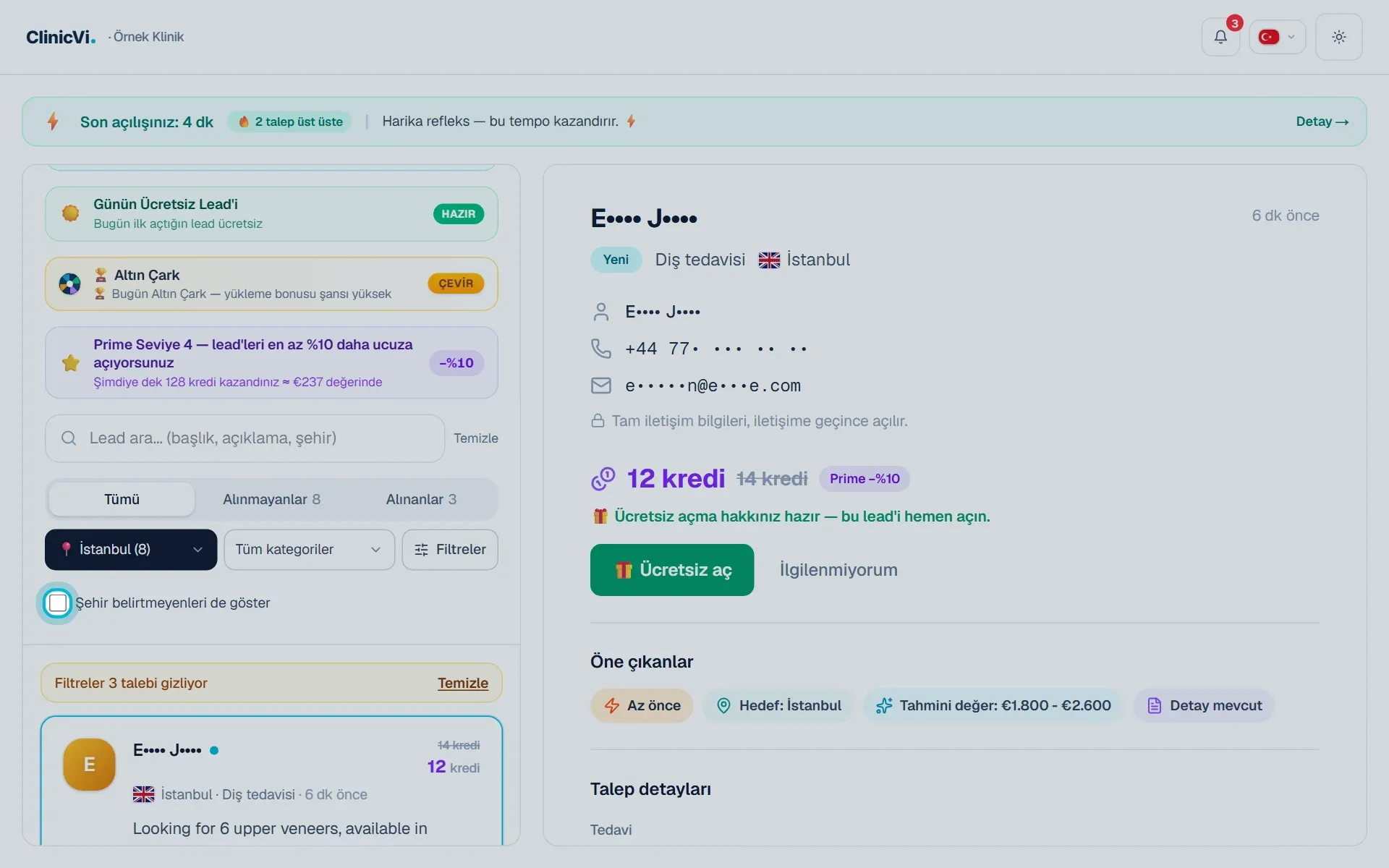Switch to the Alınmayanlar tab

tap(271, 500)
